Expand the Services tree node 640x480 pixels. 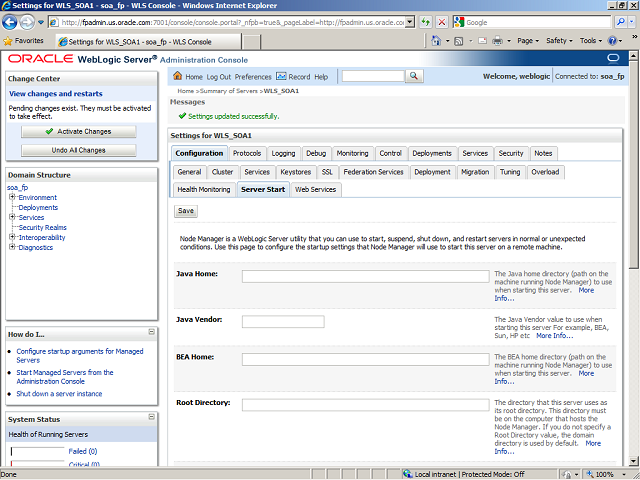[11, 217]
